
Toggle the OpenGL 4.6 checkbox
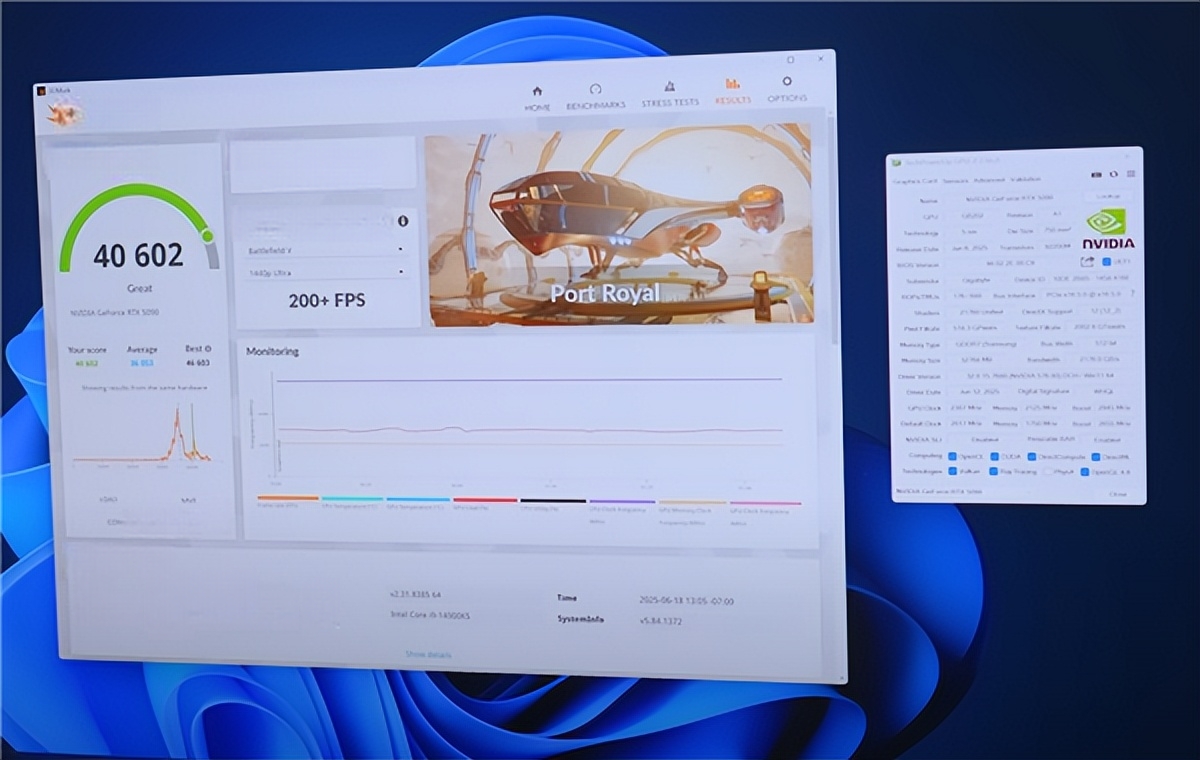(1086, 471)
